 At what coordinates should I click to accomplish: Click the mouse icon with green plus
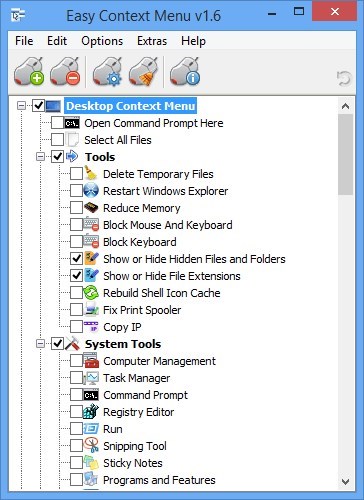(x=29, y=71)
